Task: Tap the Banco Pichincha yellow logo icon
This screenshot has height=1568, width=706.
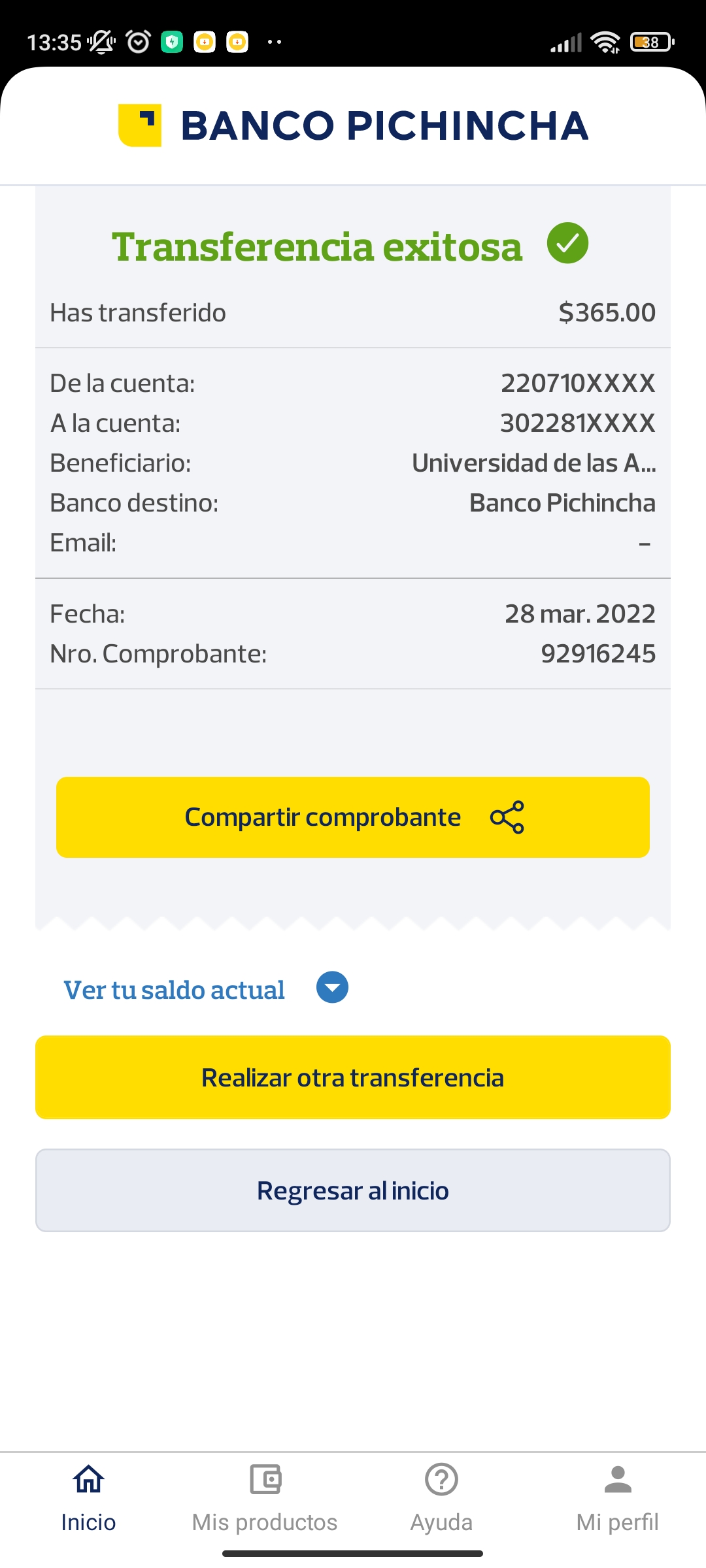Action: pyautogui.click(x=140, y=125)
